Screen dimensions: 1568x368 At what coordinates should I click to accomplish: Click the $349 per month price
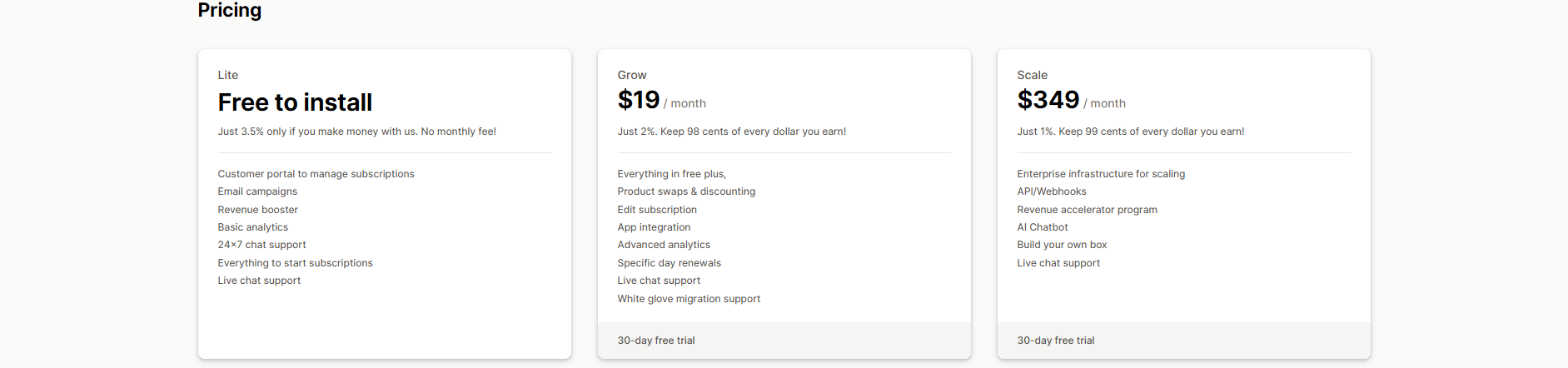(1070, 101)
